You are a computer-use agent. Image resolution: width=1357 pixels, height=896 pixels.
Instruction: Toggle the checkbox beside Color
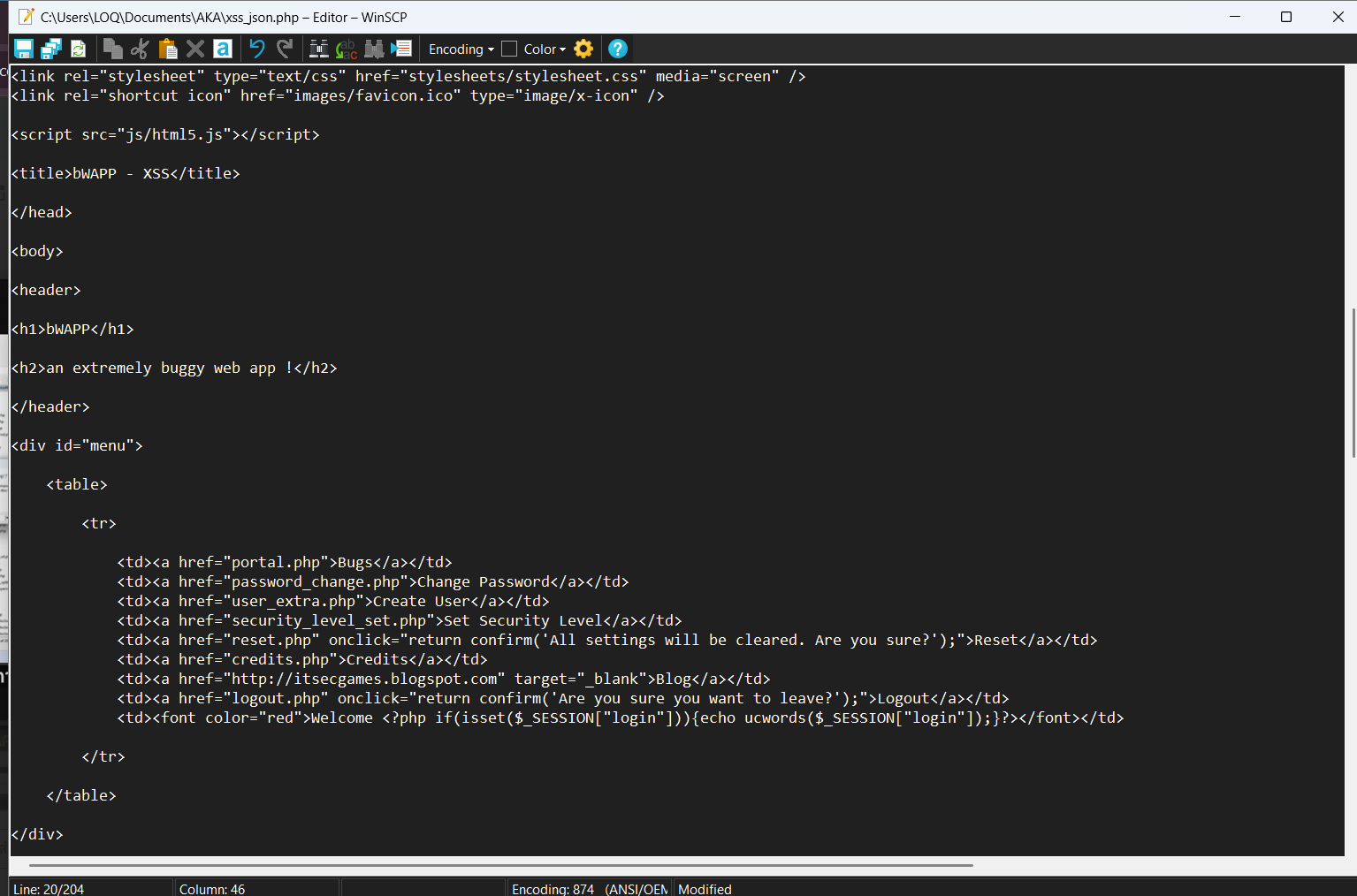[509, 49]
